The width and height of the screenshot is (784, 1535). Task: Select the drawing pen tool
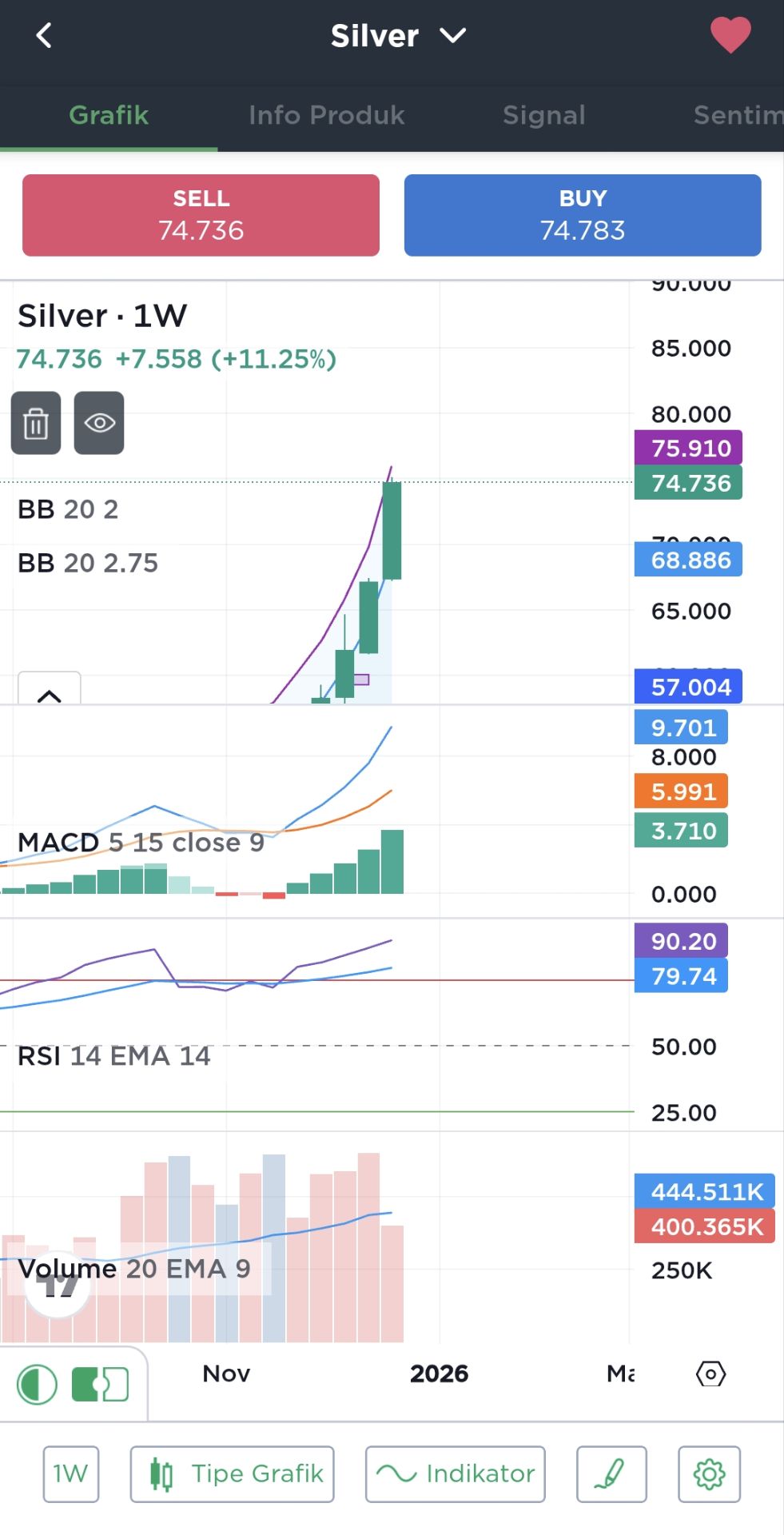[x=611, y=1473]
